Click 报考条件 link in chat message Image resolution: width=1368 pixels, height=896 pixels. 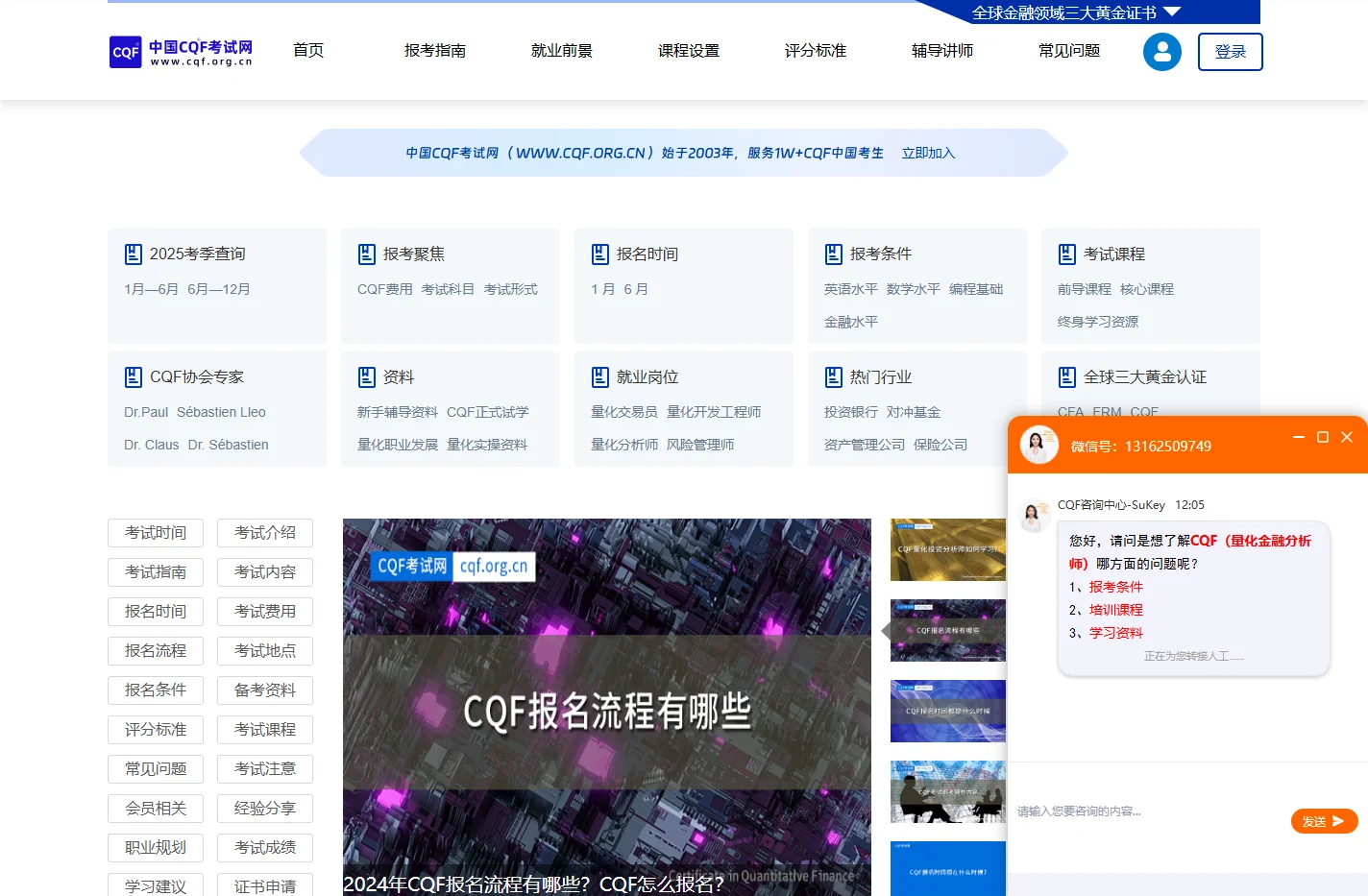[1116, 587]
